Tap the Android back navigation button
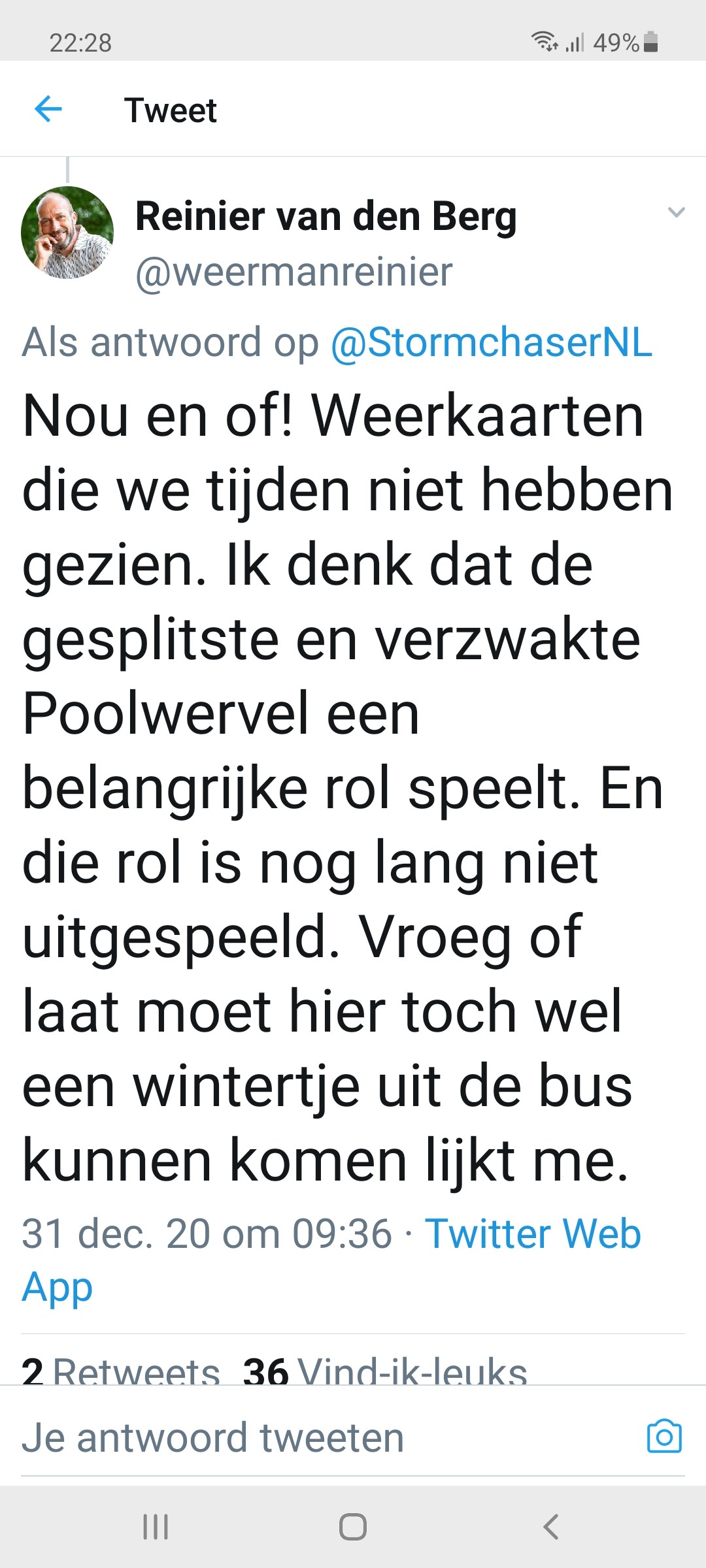The image size is (706, 1568). tap(551, 1527)
